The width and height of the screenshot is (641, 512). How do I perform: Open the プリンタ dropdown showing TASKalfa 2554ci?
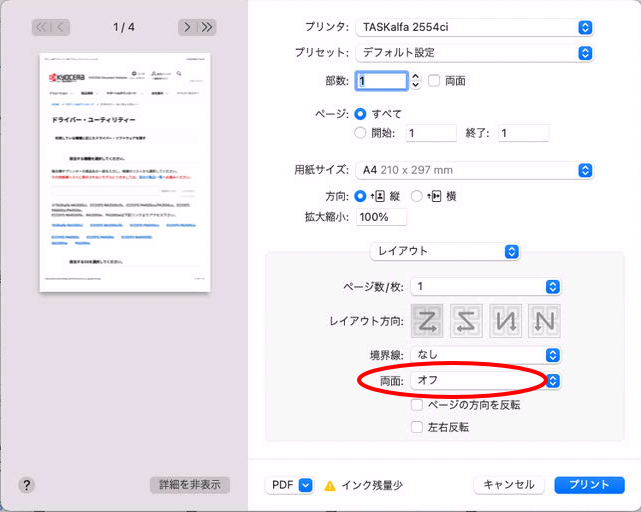(x=475, y=27)
